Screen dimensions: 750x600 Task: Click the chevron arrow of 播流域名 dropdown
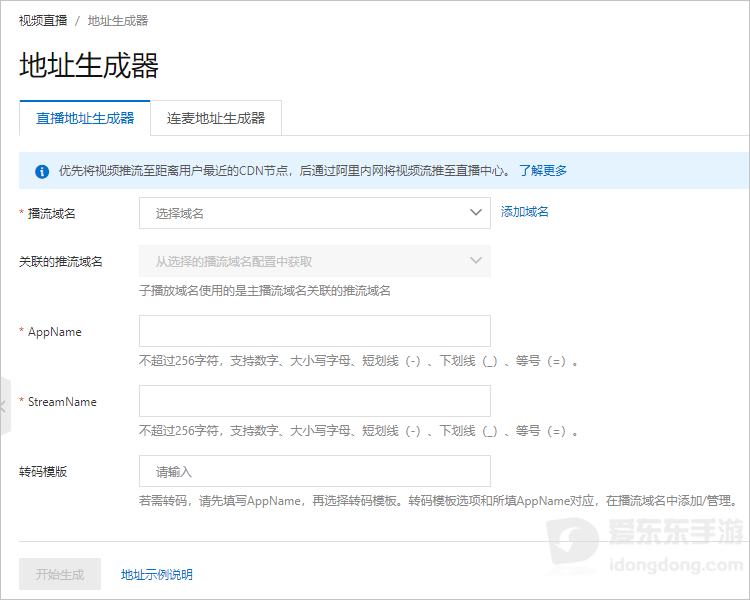[x=475, y=212]
